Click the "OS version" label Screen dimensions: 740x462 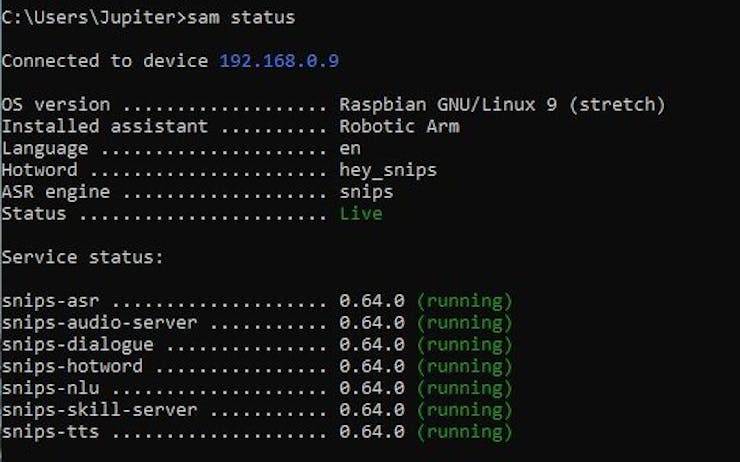56,104
